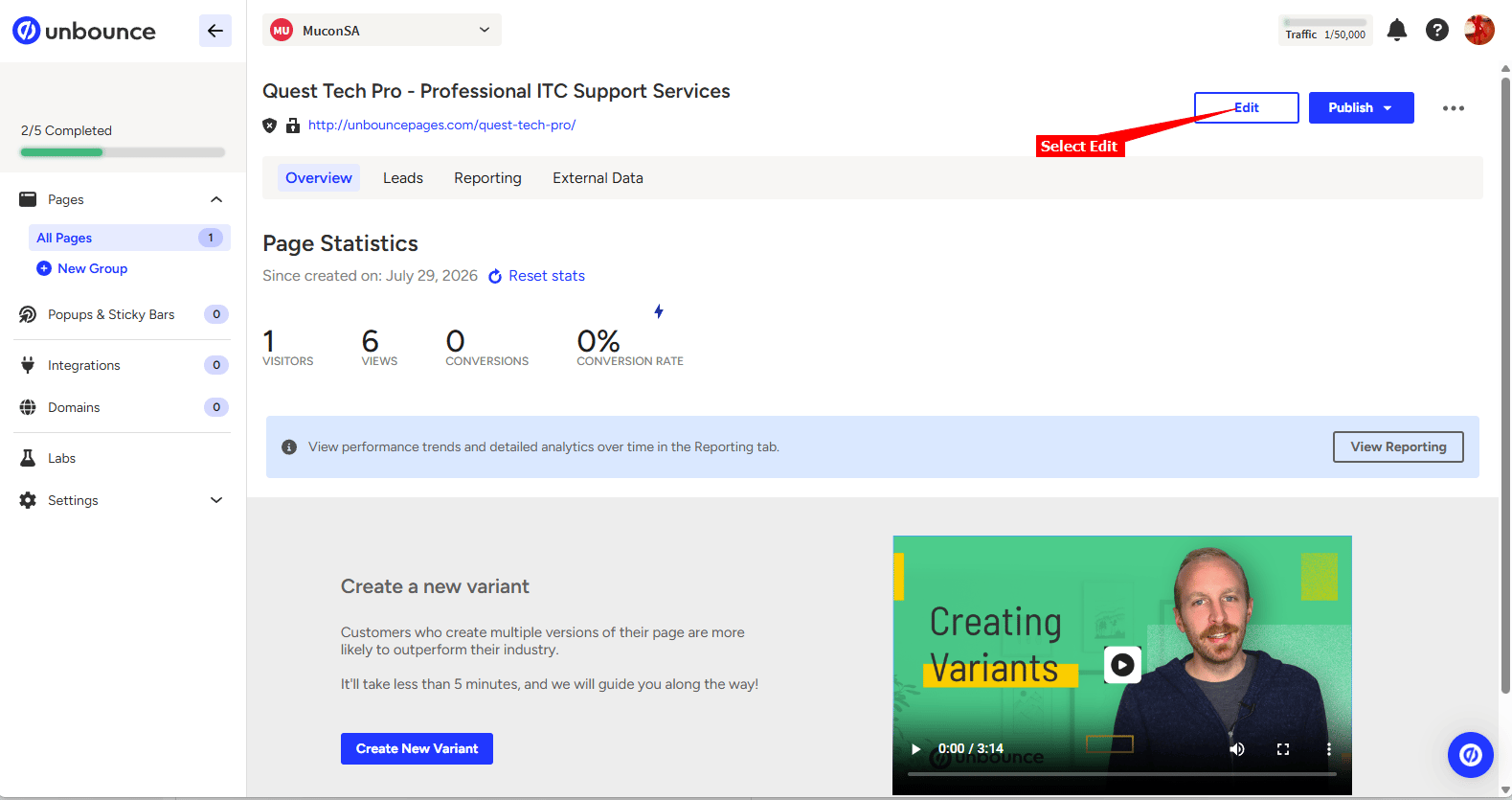1512x800 pixels.
Task: Open the user profile avatar
Action: 1479,30
